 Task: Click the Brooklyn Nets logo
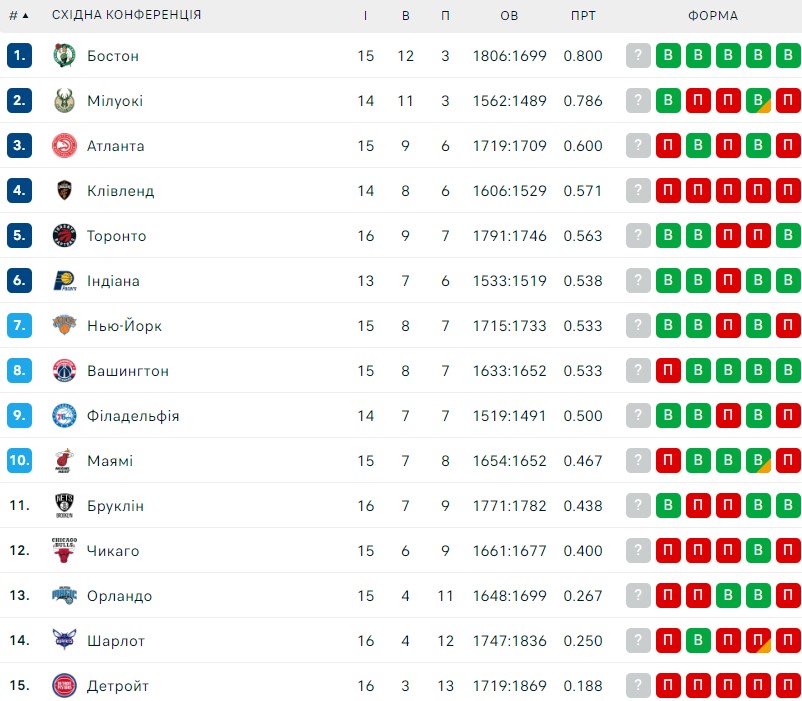click(64, 505)
